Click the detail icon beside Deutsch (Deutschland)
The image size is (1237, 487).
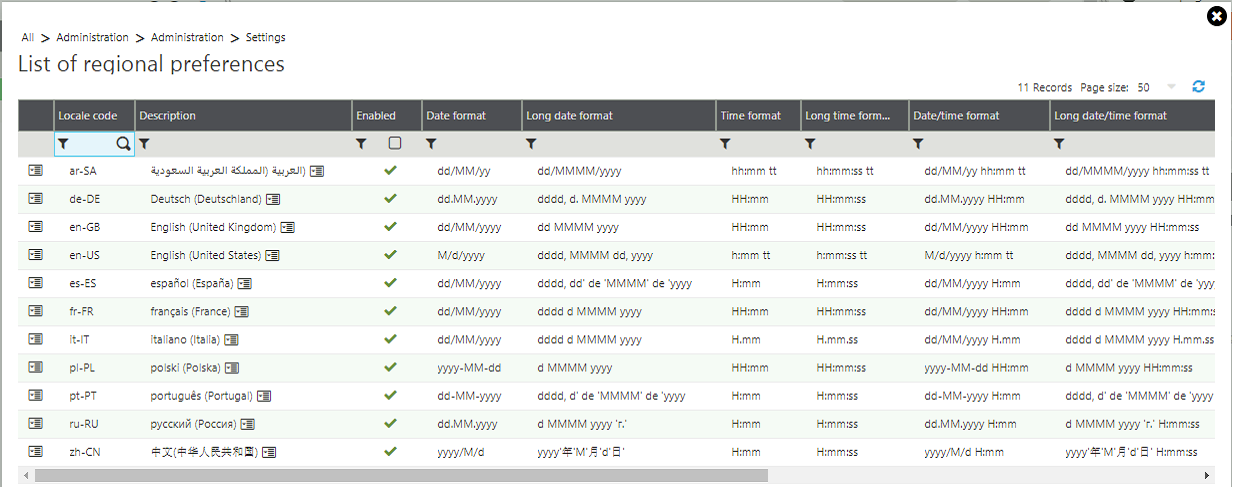pos(273,199)
